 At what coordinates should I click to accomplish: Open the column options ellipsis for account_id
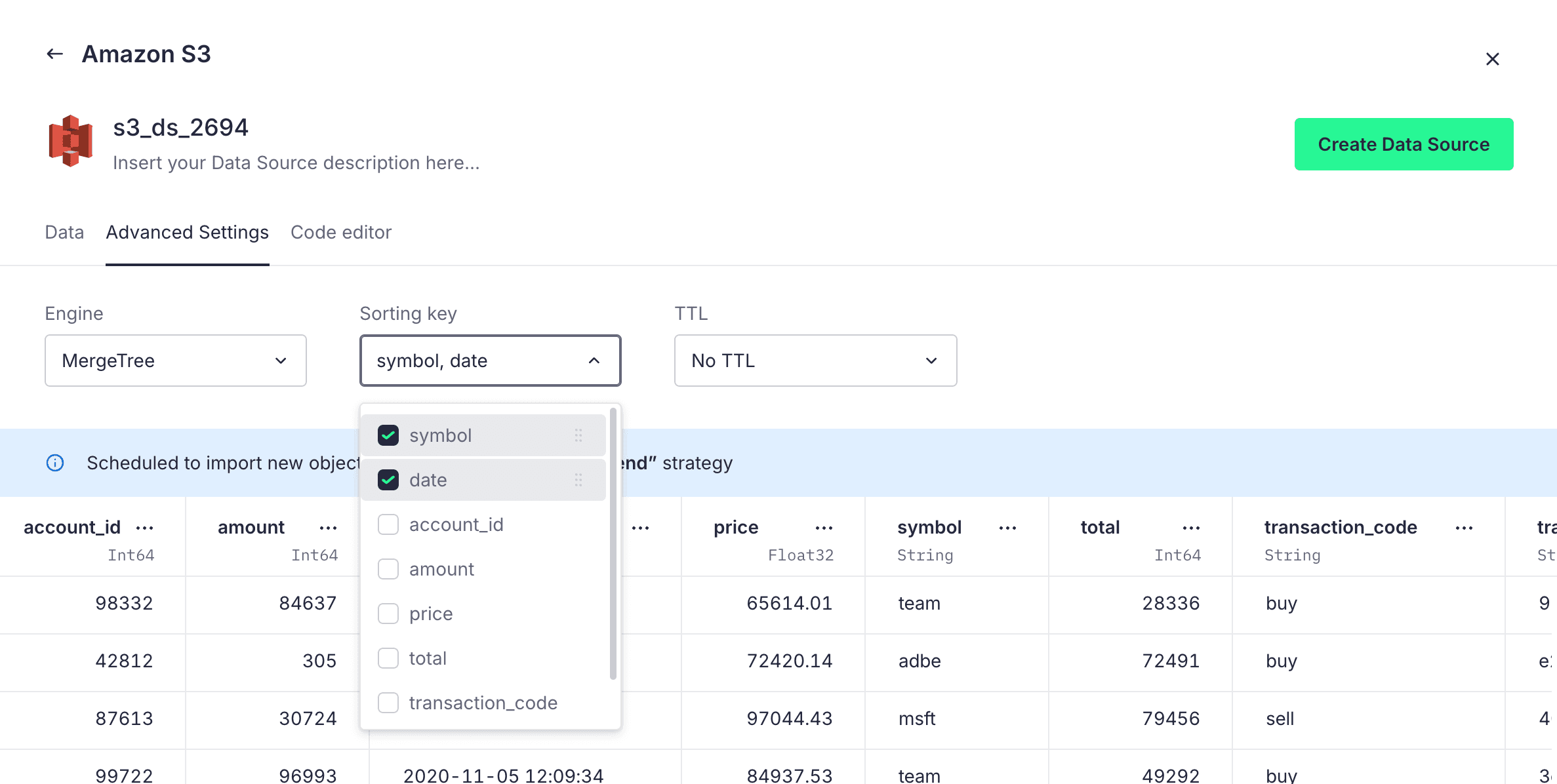point(146,527)
